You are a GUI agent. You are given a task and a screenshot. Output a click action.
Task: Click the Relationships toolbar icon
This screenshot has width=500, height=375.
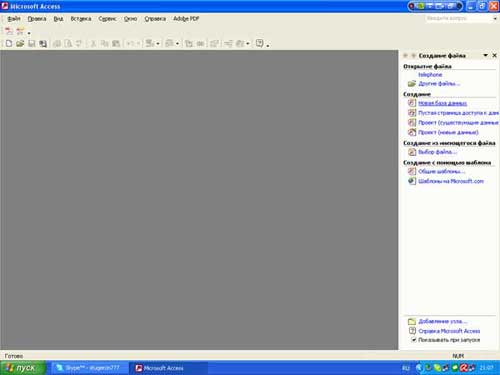click(229, 43)
